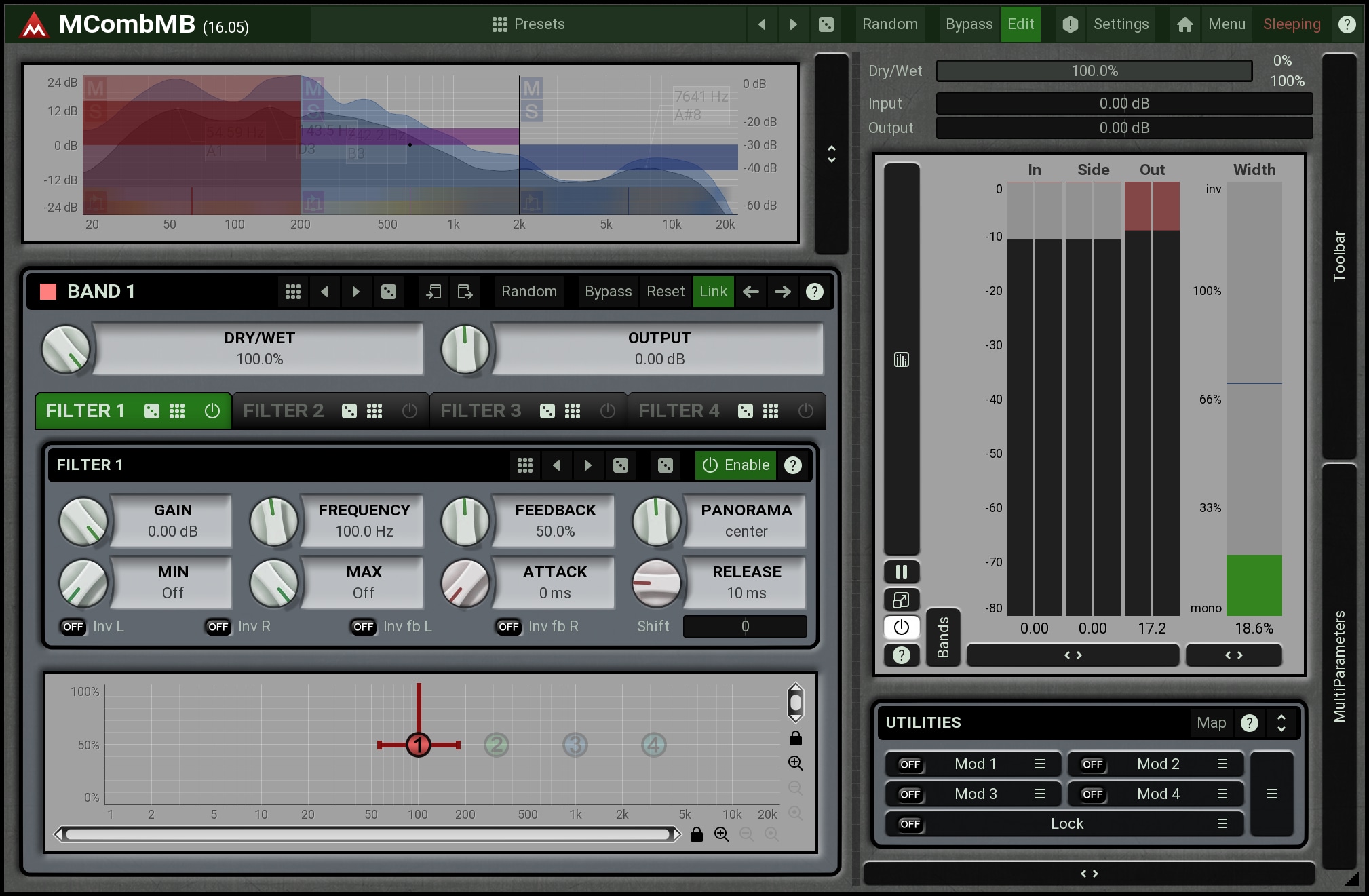Click the meter popup window icon
Screen dimensions: 1369x896
[x=901, y=600]
